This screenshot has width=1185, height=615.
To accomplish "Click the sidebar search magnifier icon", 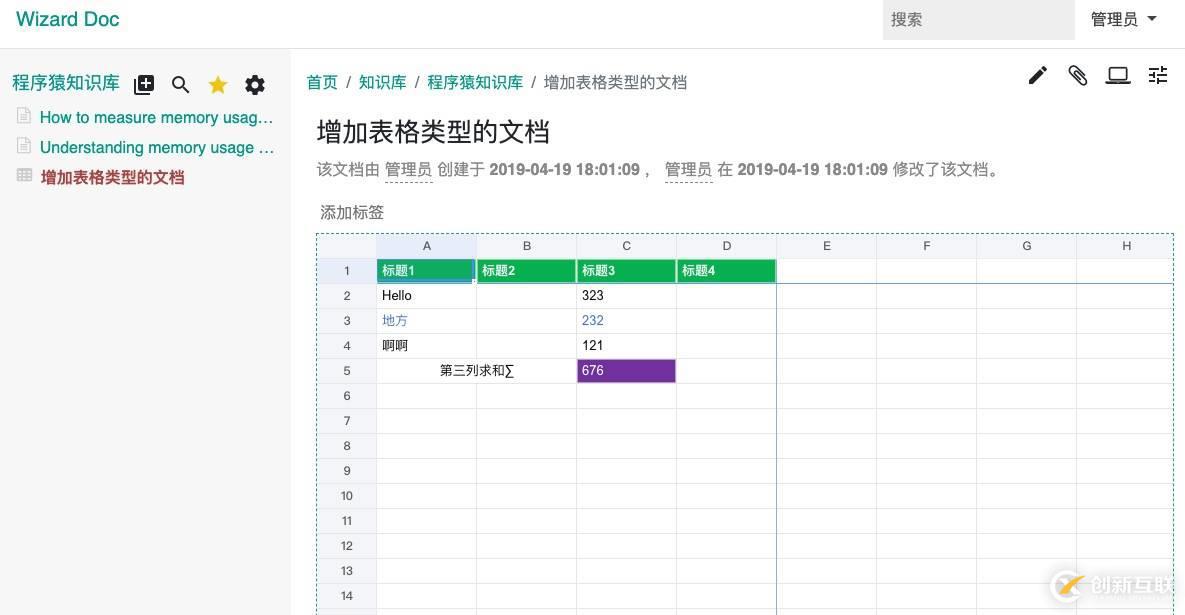I will coord(181,85).
